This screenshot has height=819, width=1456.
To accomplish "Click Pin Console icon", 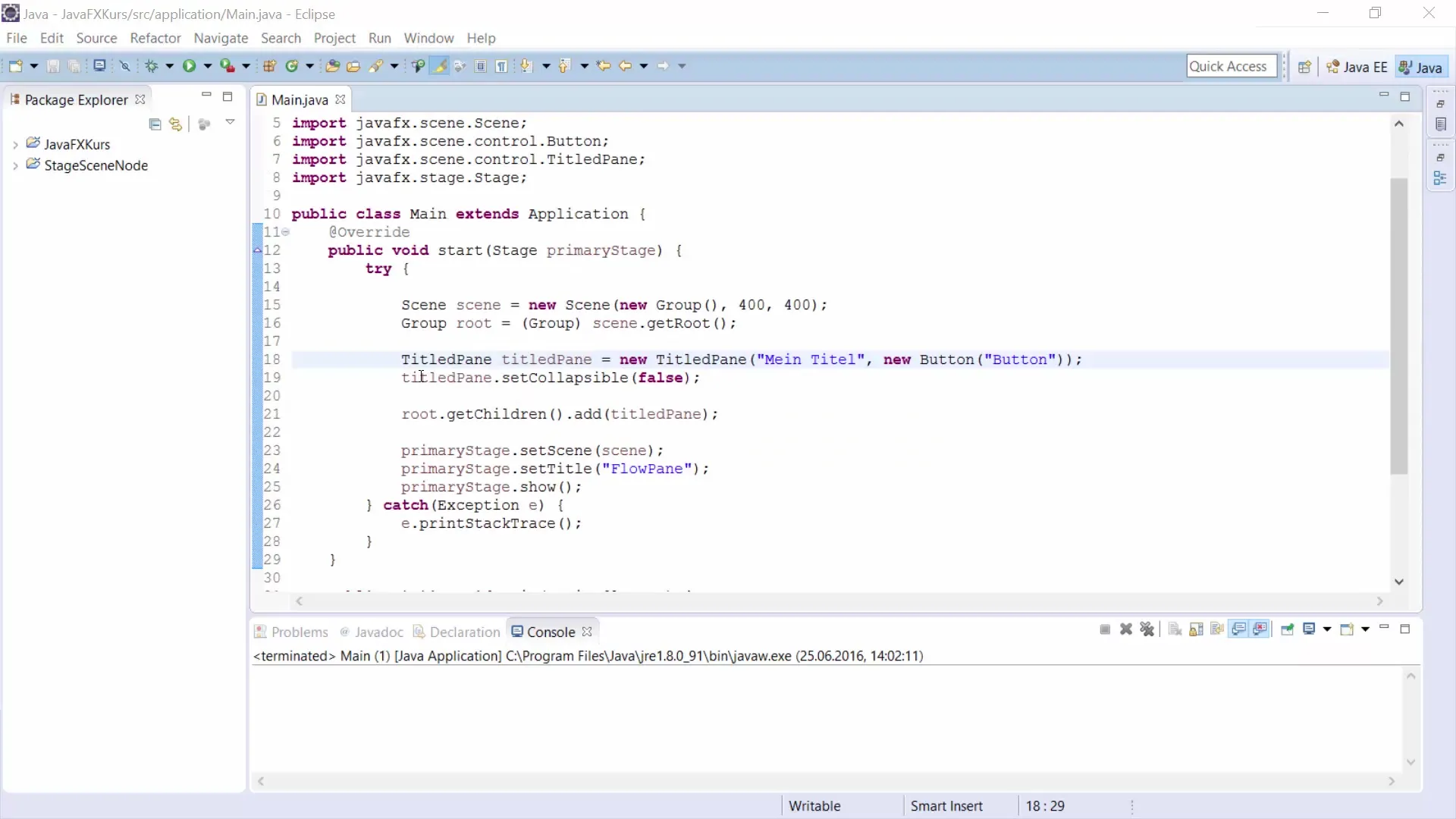I will coord(1287,629).
